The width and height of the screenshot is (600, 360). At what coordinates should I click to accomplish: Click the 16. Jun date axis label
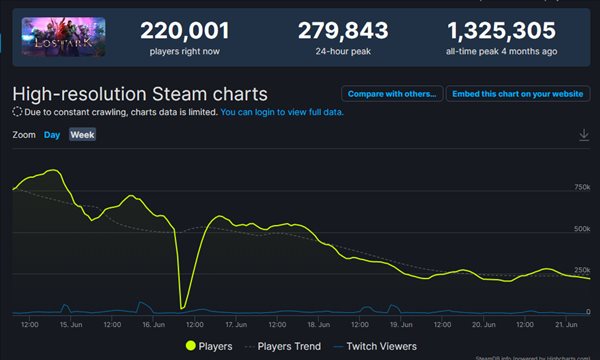153,325
